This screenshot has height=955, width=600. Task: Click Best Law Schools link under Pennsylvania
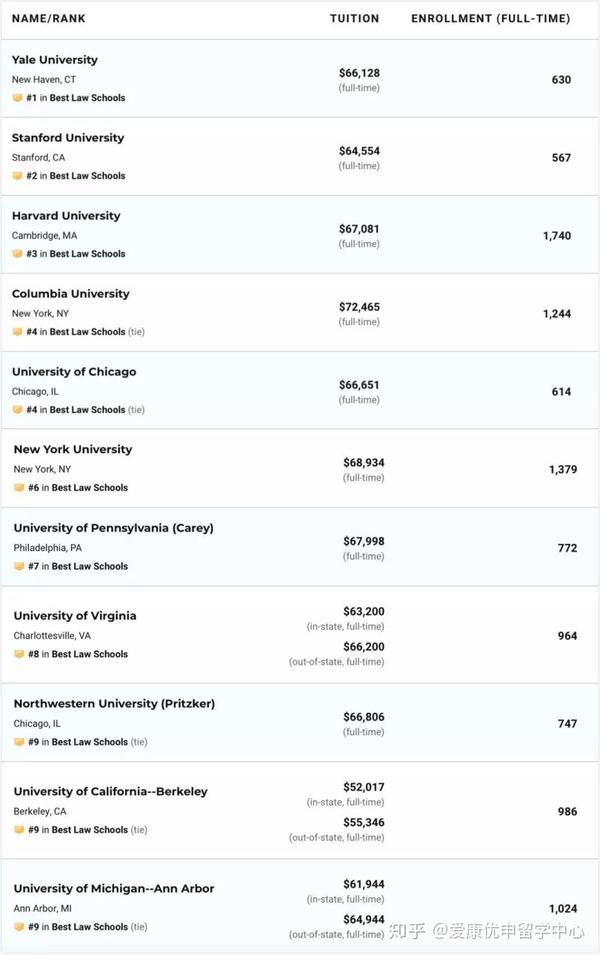90,566
